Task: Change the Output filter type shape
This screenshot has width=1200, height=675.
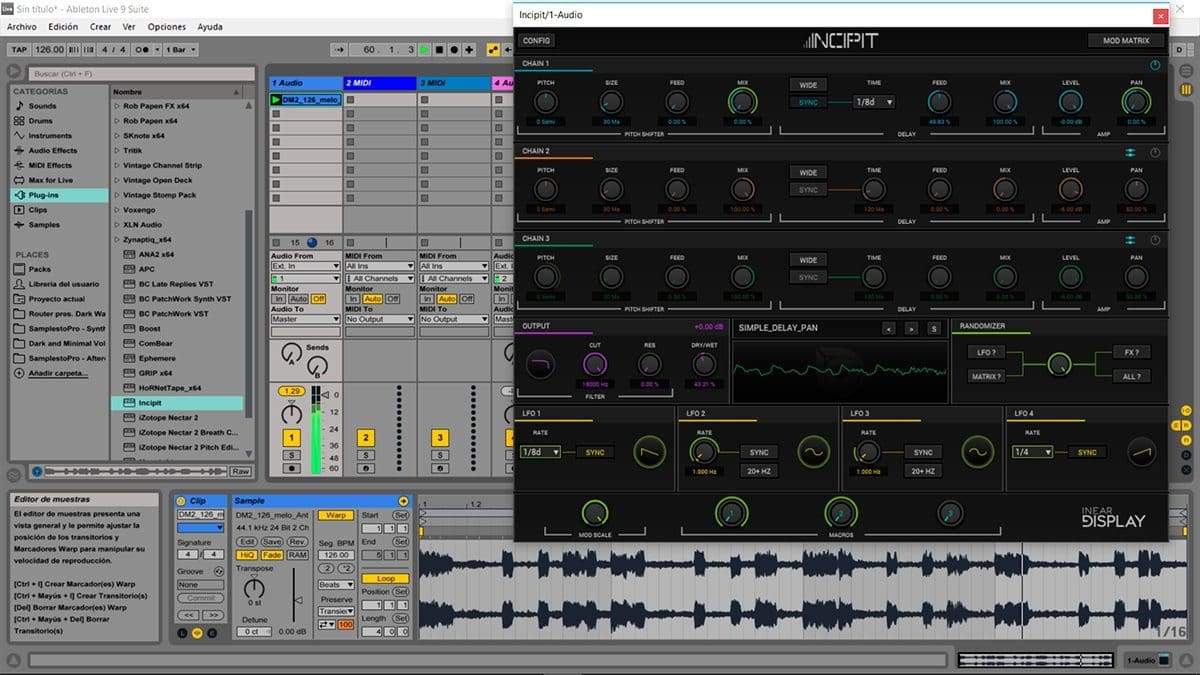Action: 540,365
